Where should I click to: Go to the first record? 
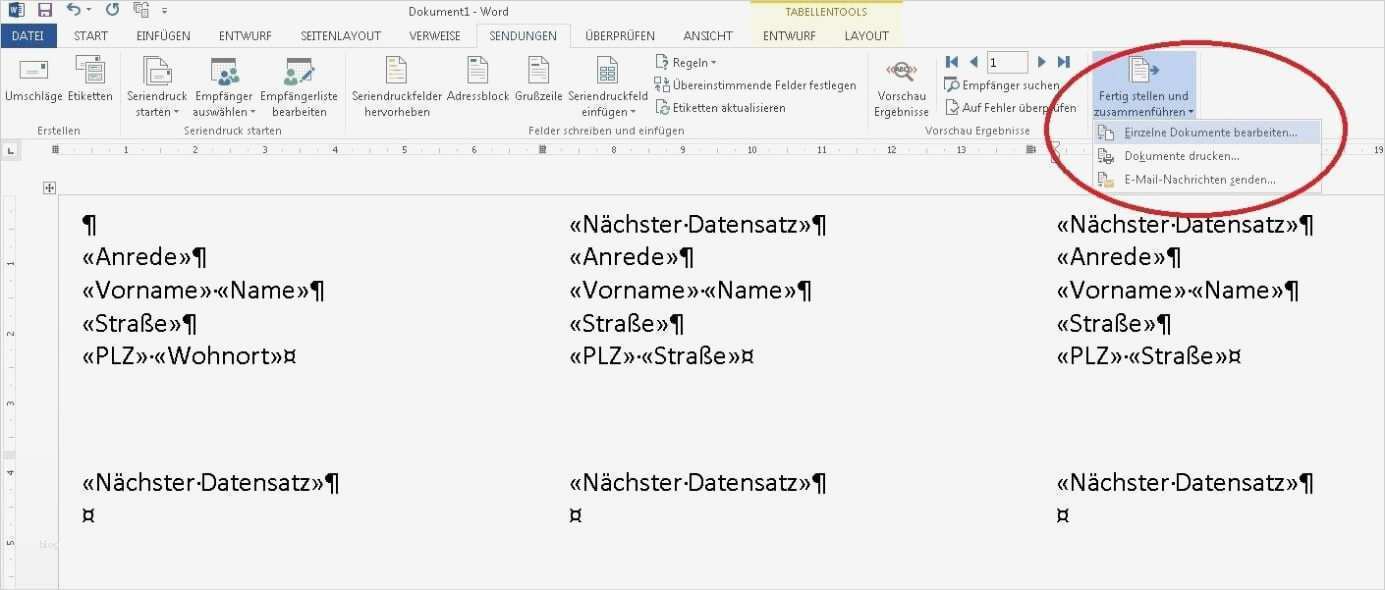(x=951, y=62)
